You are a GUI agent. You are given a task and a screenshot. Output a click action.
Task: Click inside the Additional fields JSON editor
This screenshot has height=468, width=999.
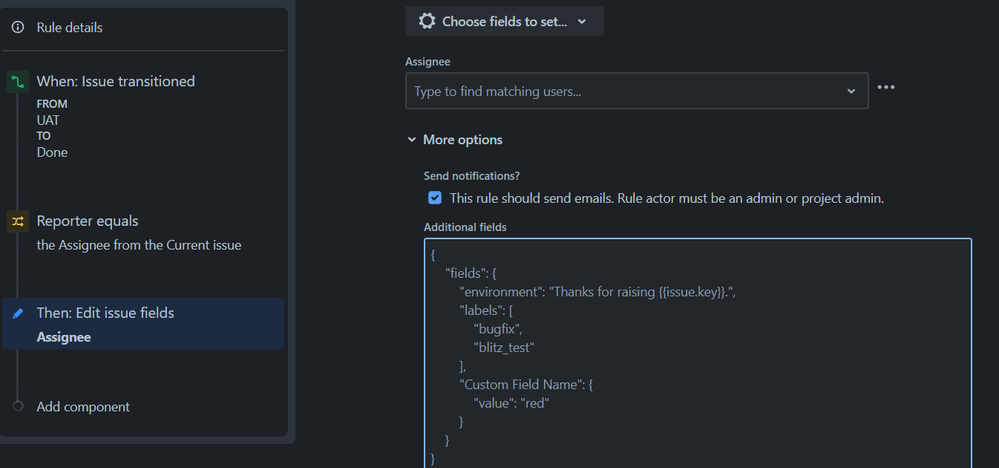[698, 353]
